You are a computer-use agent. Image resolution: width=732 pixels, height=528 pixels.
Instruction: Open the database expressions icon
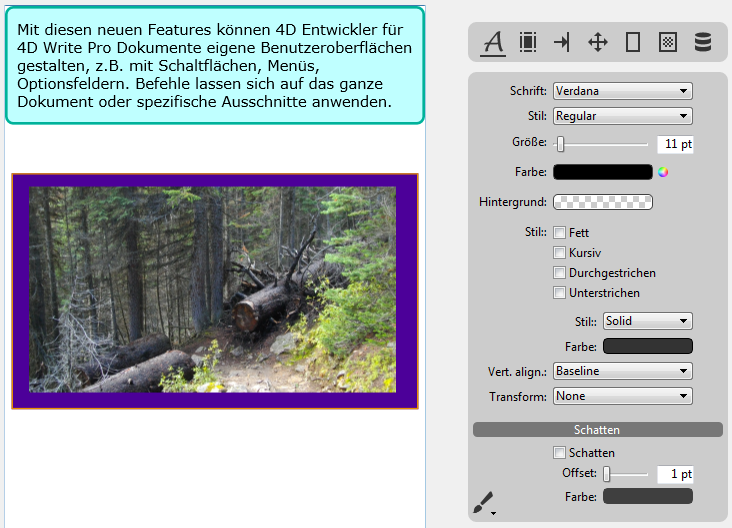(x=703, y=42)
